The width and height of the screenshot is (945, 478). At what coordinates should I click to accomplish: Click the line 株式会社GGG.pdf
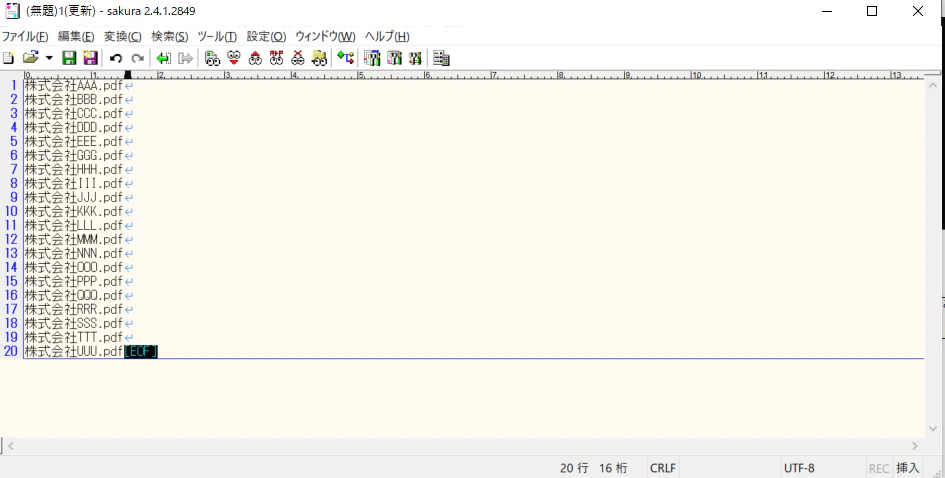pos(74,156)
